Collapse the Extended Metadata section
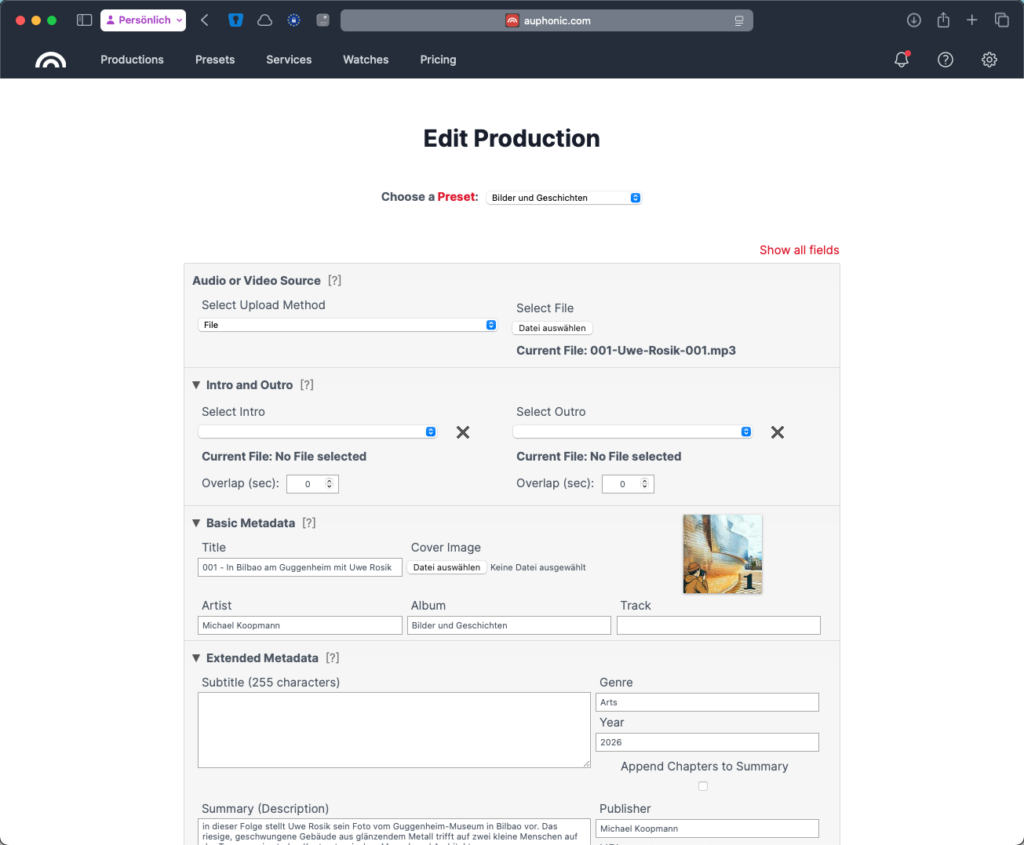 pos(196,658)
